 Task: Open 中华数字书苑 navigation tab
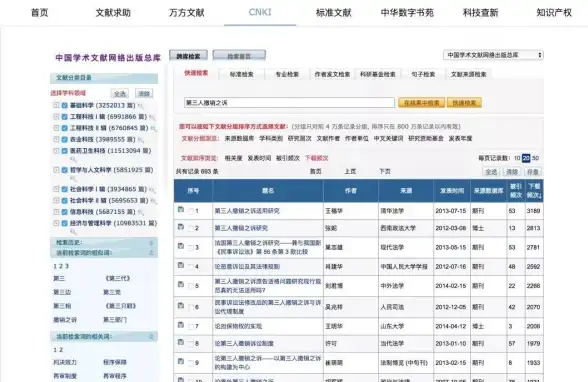coord(407,13)
